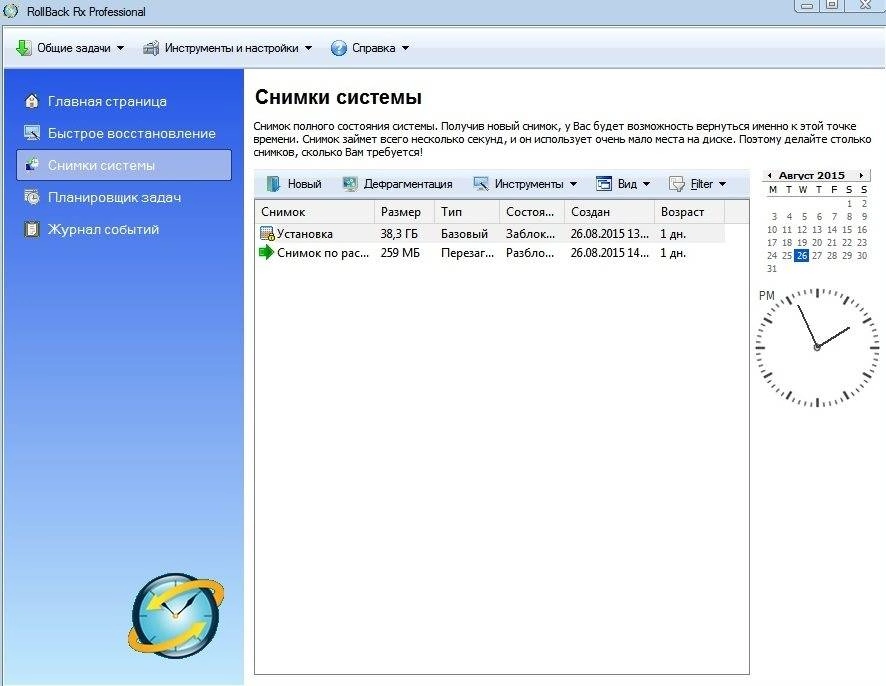Click the Разбло... state cell
The height and width of the screenshot is (686, 886).
[529, 253]
